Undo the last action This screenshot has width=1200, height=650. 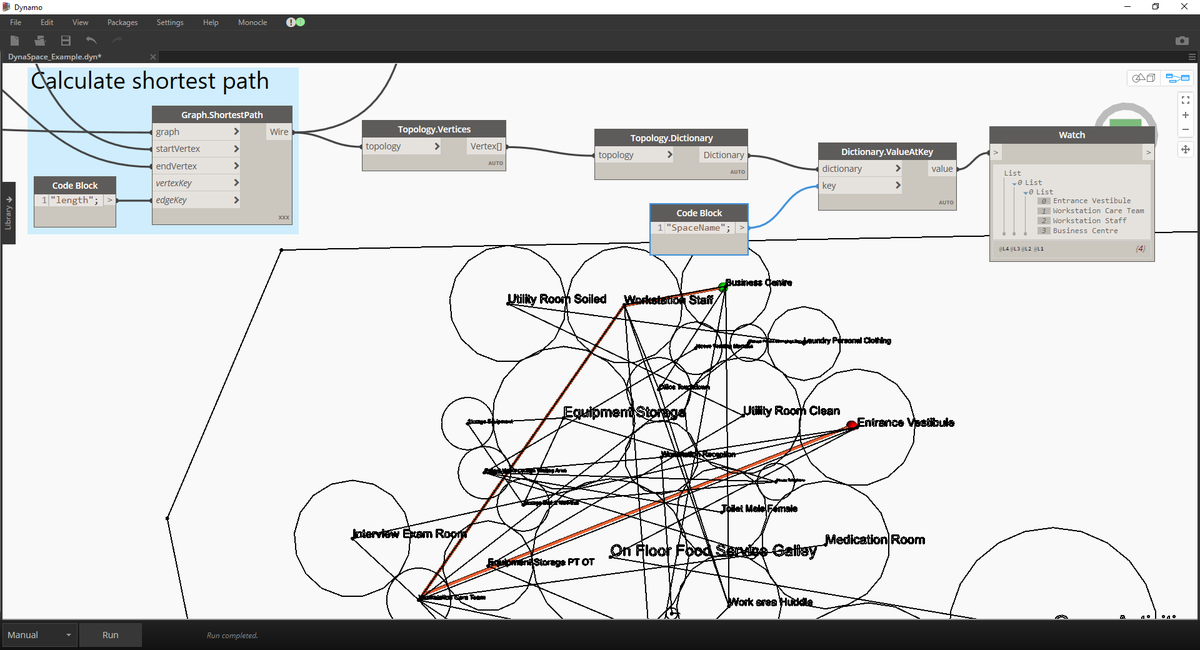click(91, 40)
